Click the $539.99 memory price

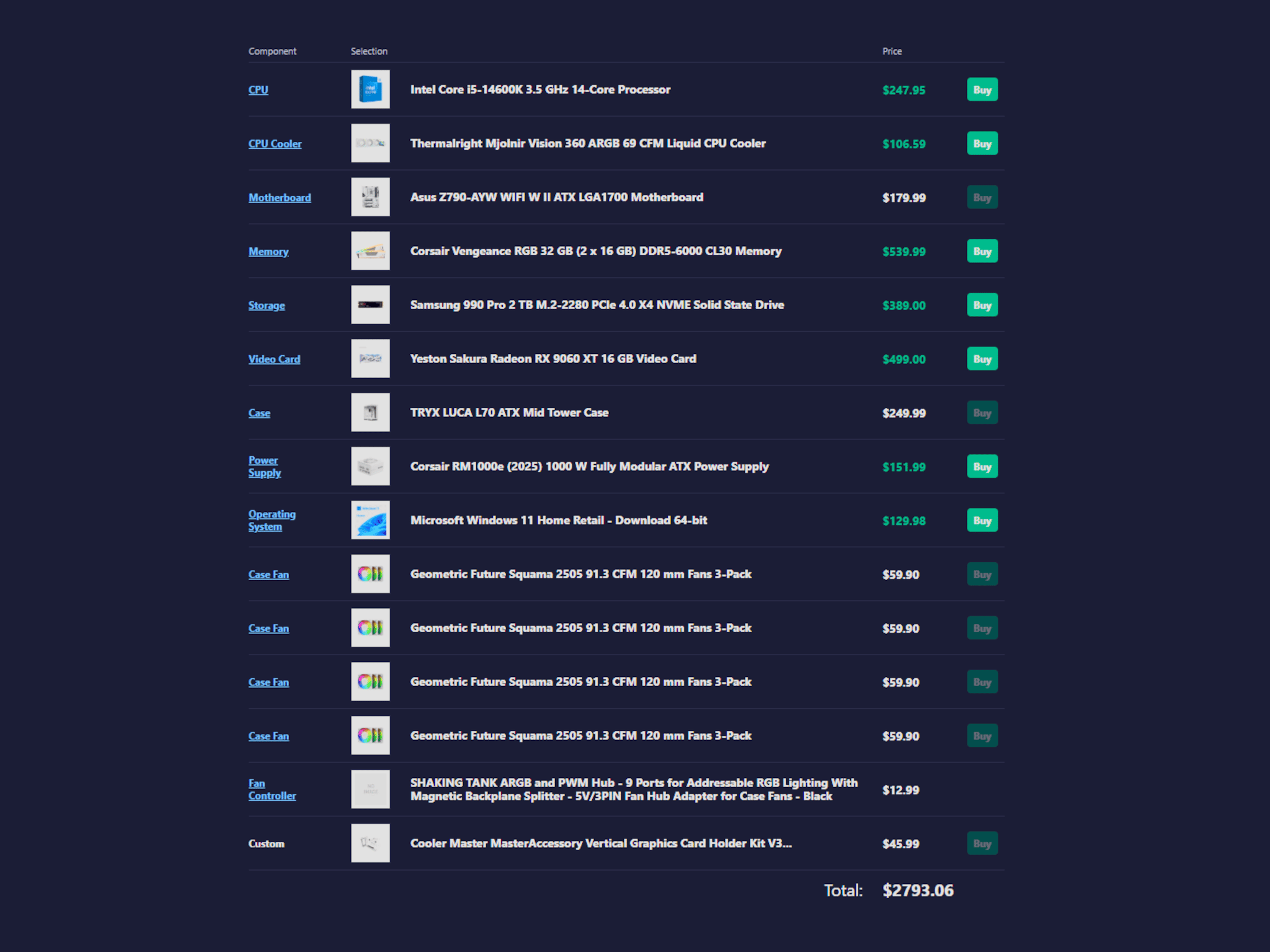click(904, 252)
